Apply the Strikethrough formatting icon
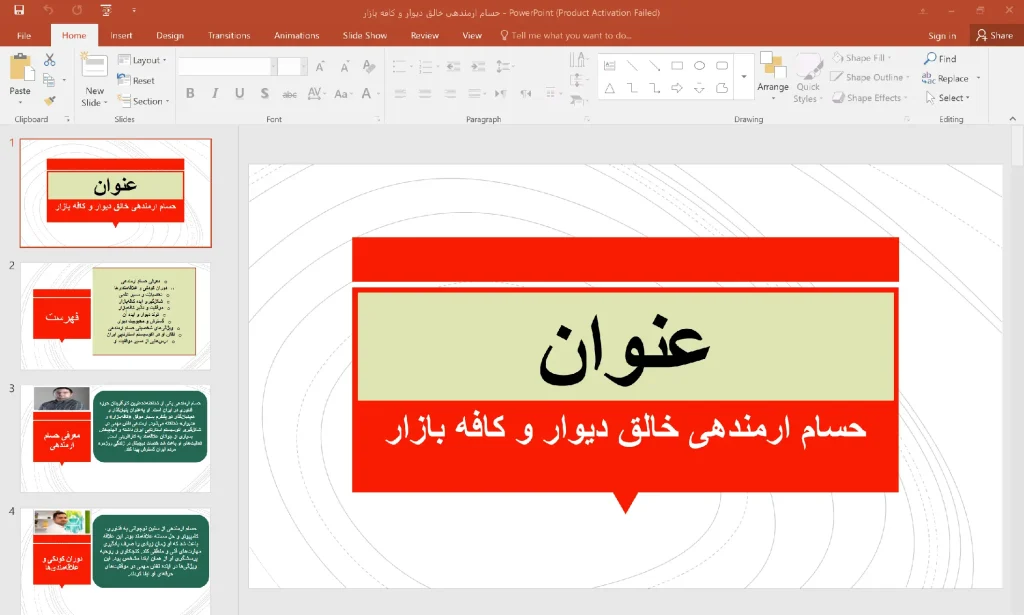This screenshot has height=615, width=1024. click(x=291, y=93)
